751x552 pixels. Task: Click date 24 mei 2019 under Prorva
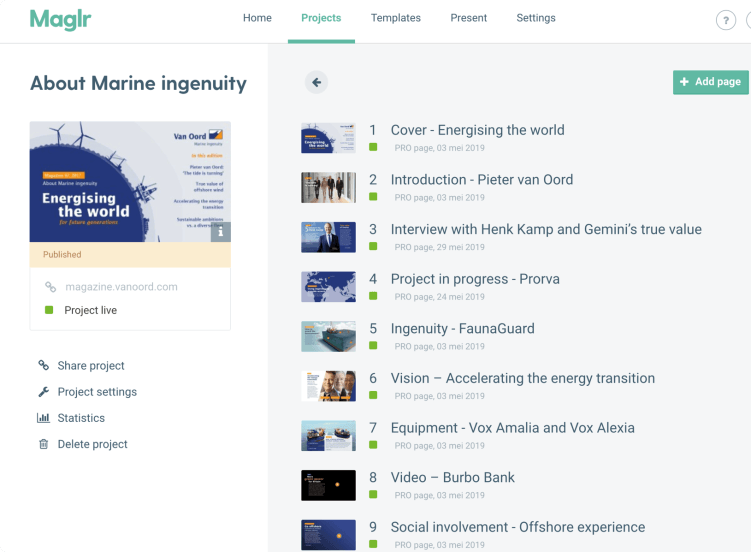(x=460, y=297)
